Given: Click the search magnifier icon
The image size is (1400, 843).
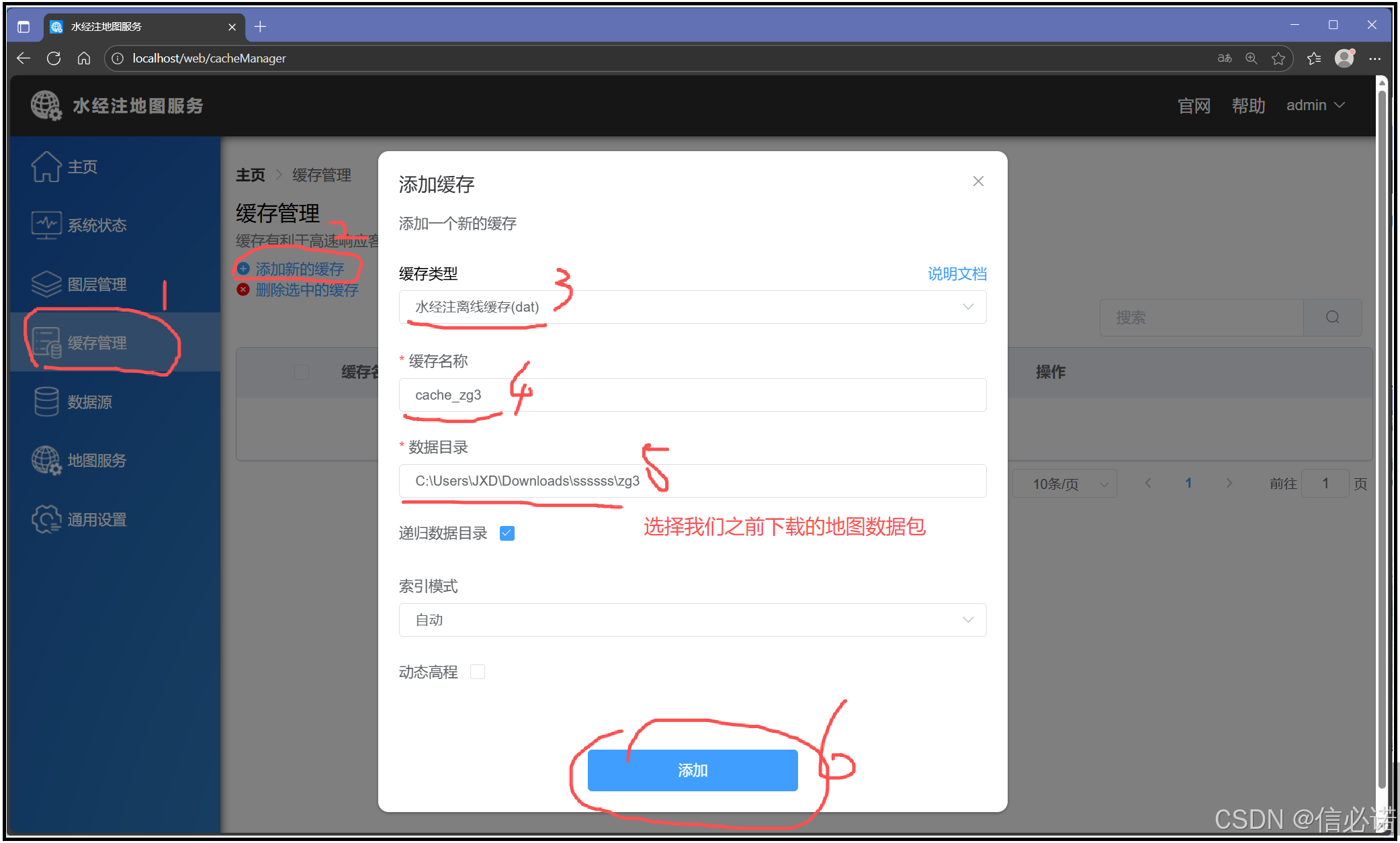Looking at the screenshot, I should coord(1332,317).
